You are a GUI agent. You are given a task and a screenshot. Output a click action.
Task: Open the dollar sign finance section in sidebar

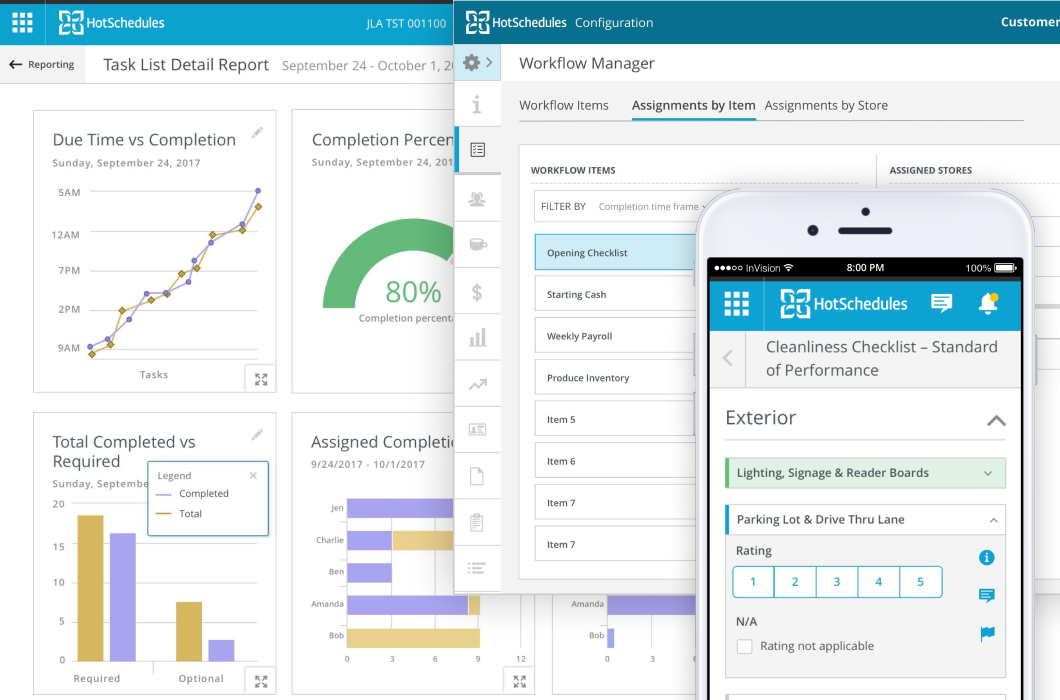click(x=477, y=290)
